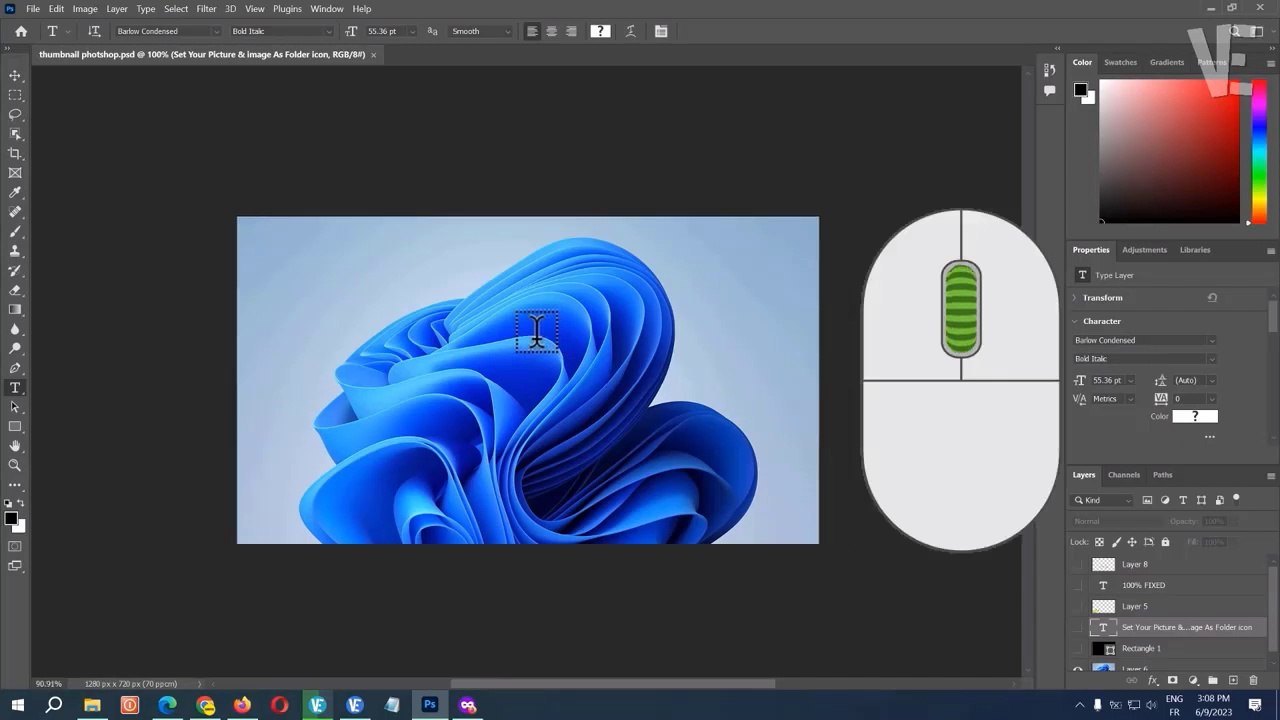Show the Layer 5 layer
This screenshot has width=1280, height=720.
coord(1078,606)
